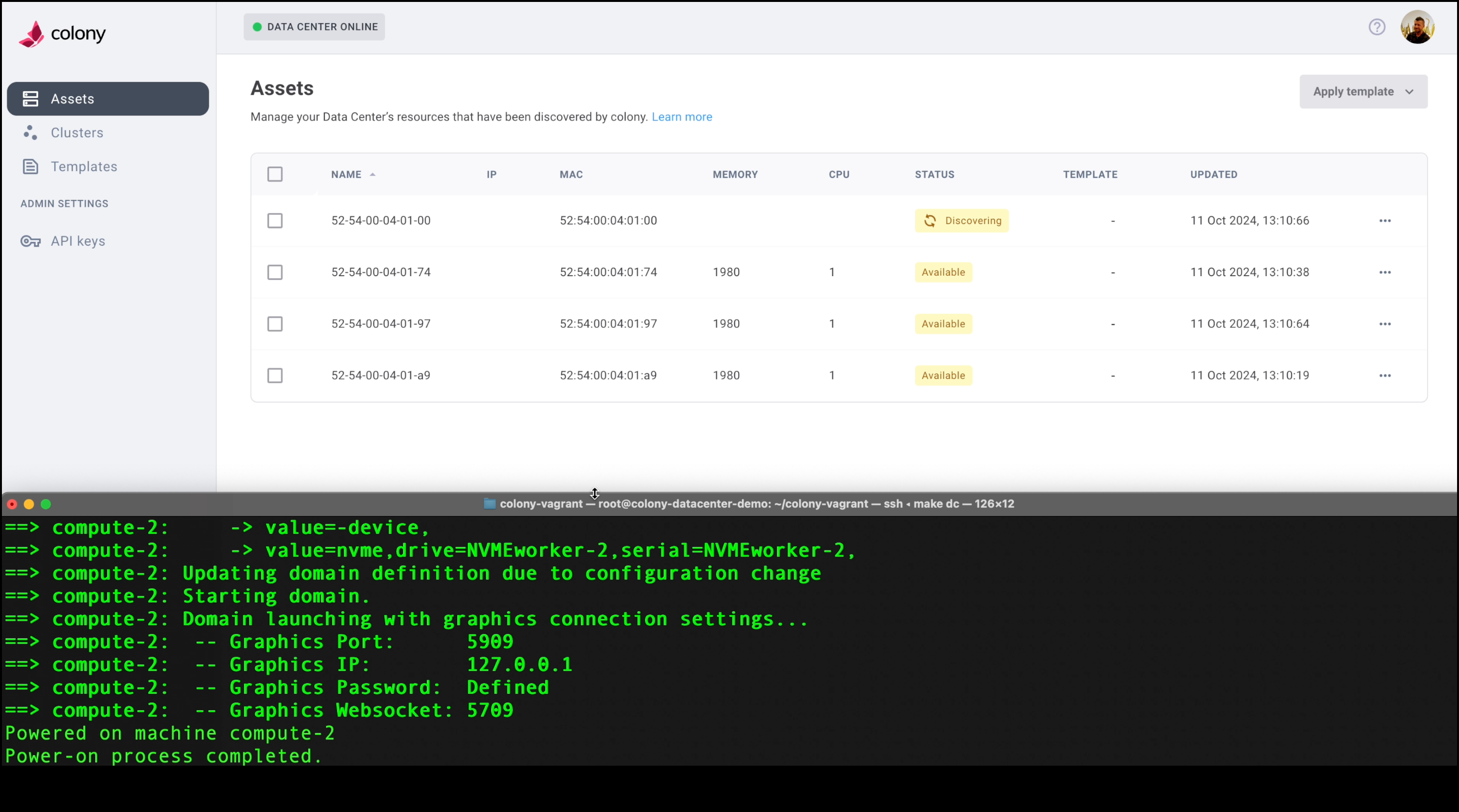Expand options for asset 52-54-00-04-01-a9
Viewport: 1459px width, 812px height.
click(1385, 375)
